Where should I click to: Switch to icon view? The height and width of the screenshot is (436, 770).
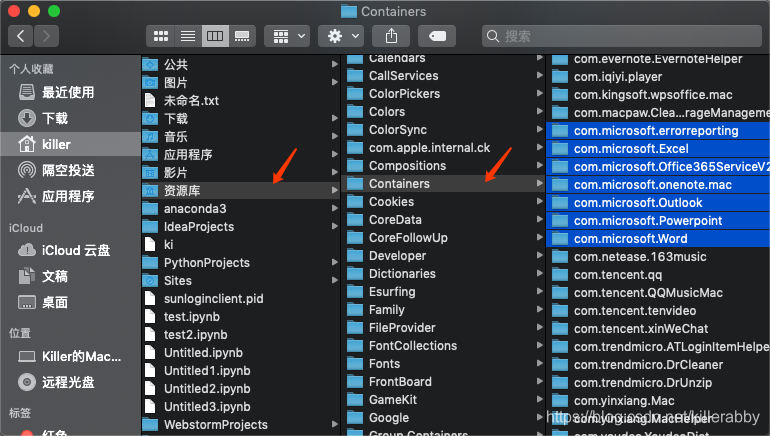coord(161,36)
